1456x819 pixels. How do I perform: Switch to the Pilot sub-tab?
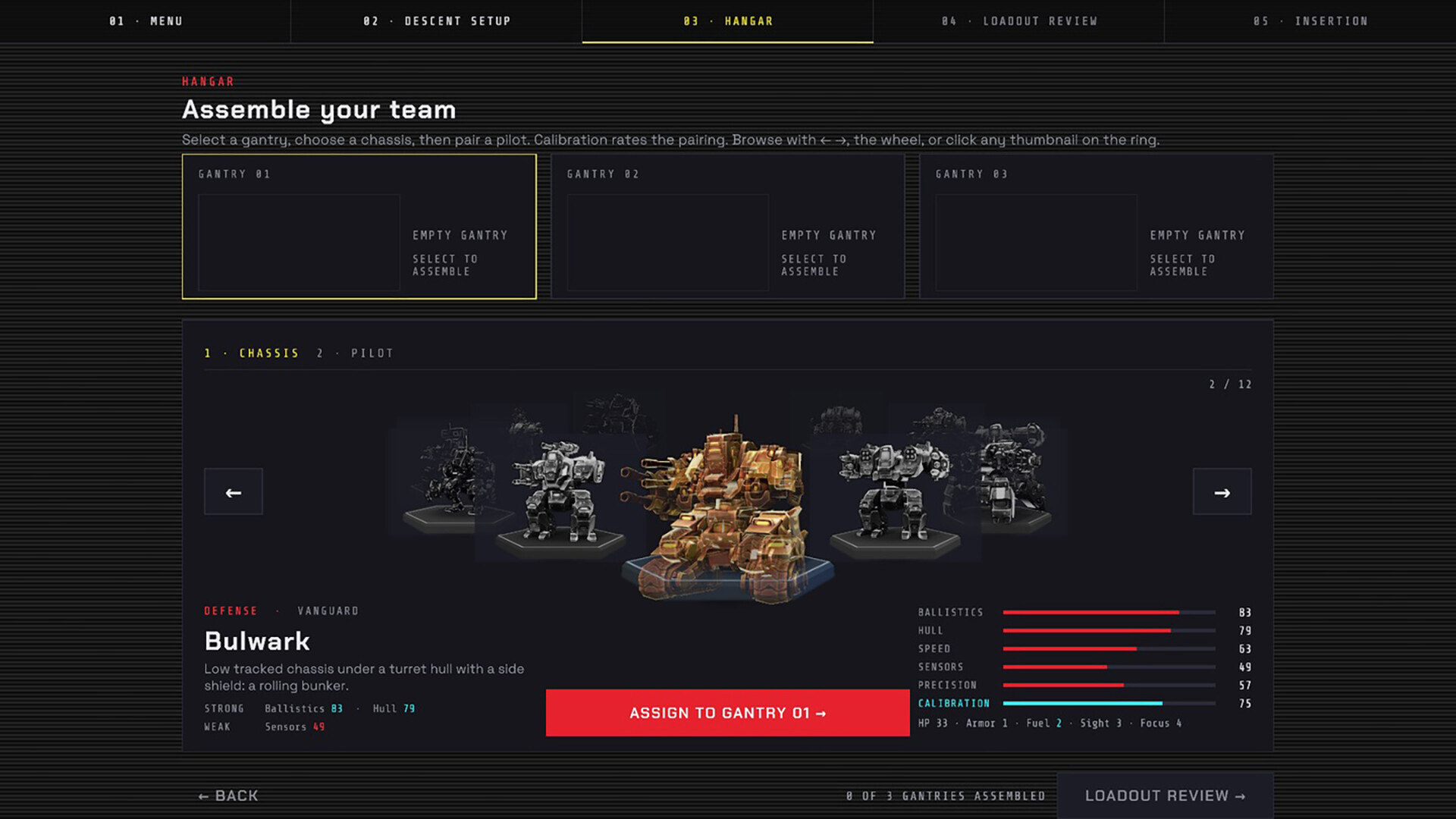click(355, 353)
